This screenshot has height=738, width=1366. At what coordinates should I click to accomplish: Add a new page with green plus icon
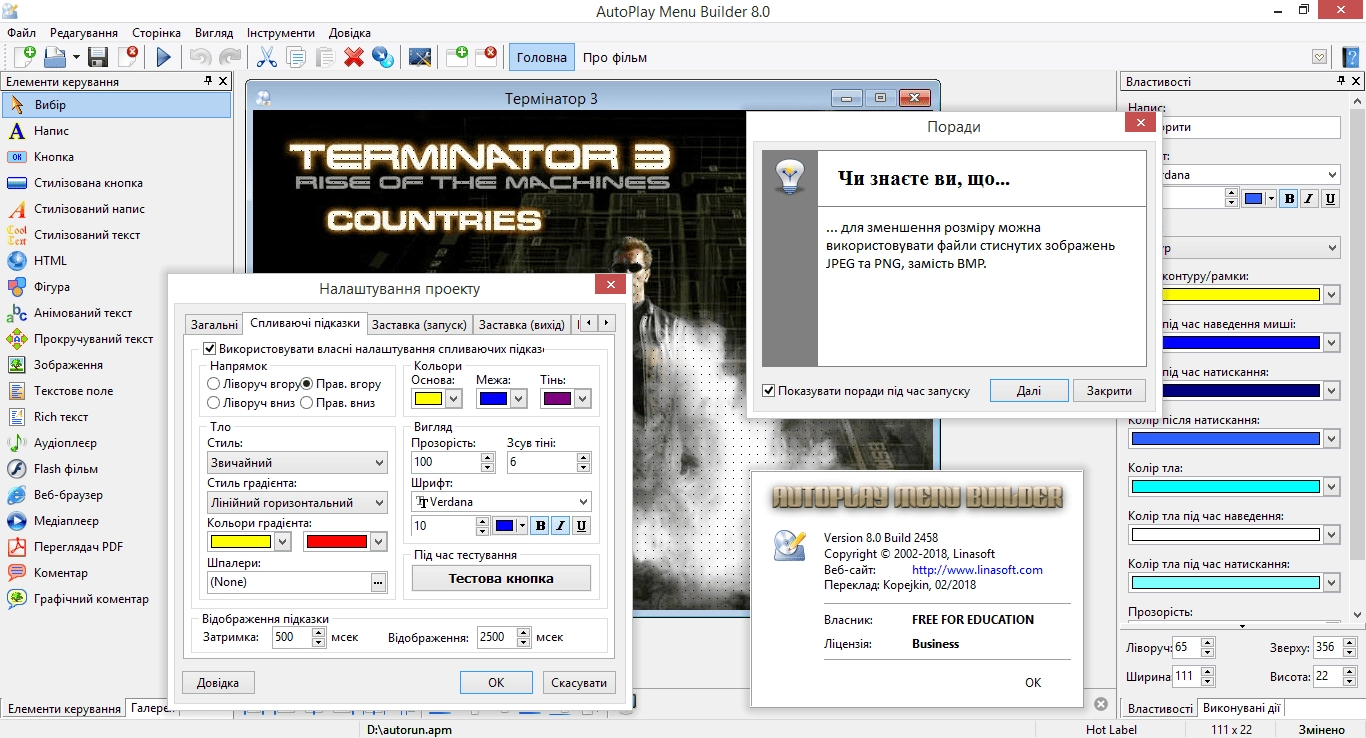[x=457, y=57]
